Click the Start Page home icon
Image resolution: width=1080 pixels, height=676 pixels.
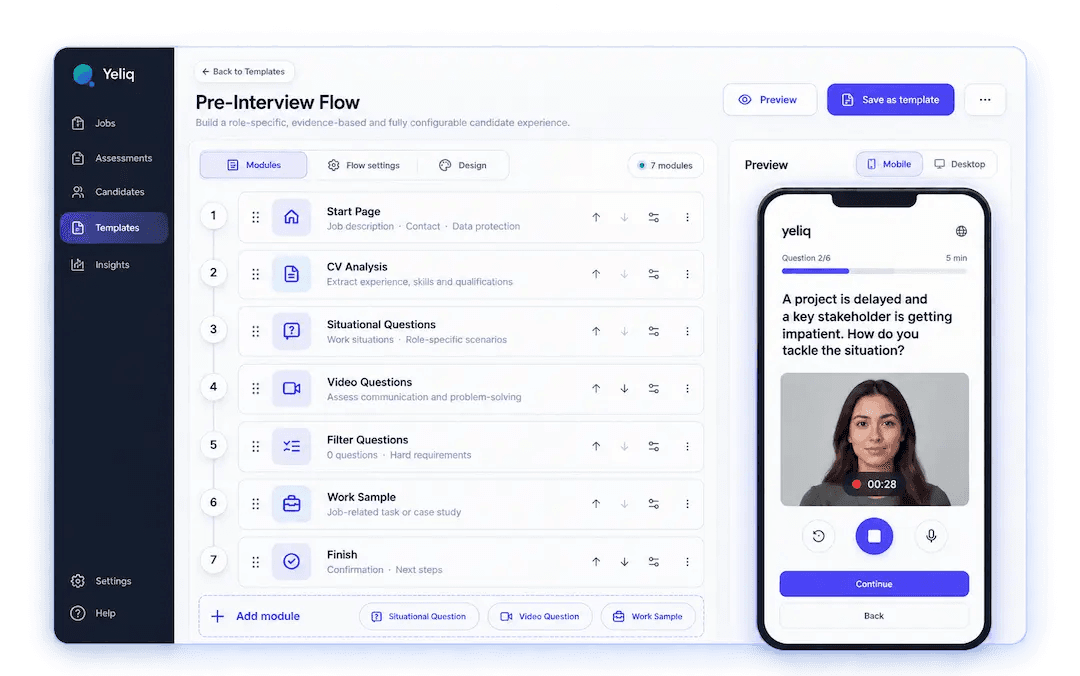click(291, 217)
